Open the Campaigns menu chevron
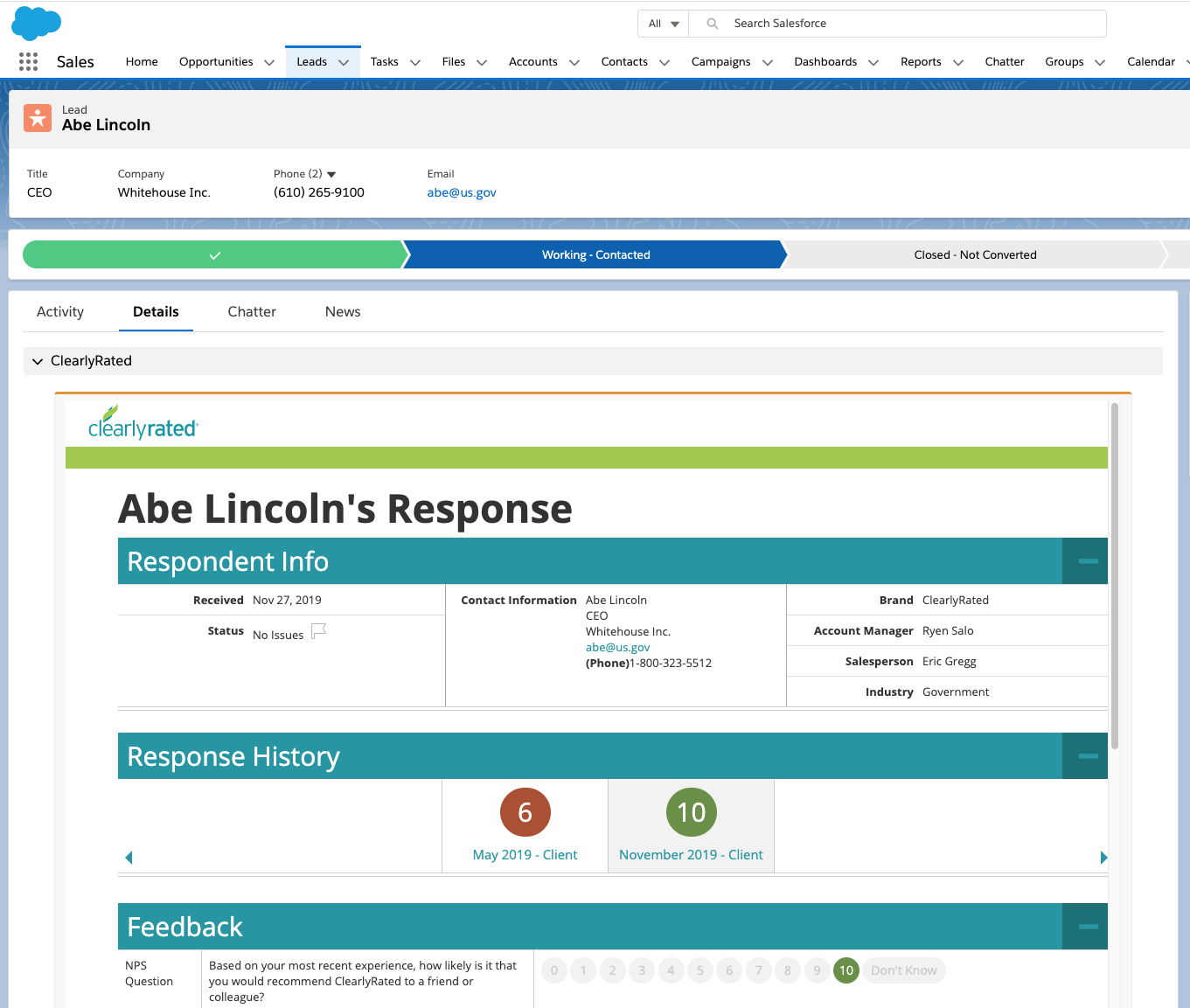The width and height of the screenshot is (1190, 1008). [768, 62]
